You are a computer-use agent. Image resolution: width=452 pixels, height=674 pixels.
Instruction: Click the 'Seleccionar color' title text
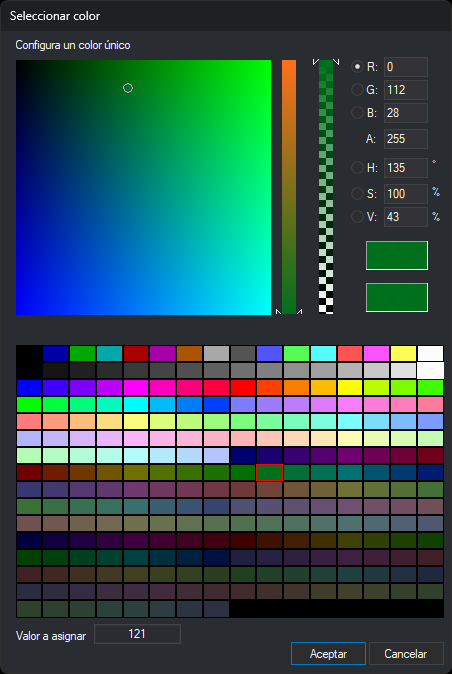tap(55, 16)
